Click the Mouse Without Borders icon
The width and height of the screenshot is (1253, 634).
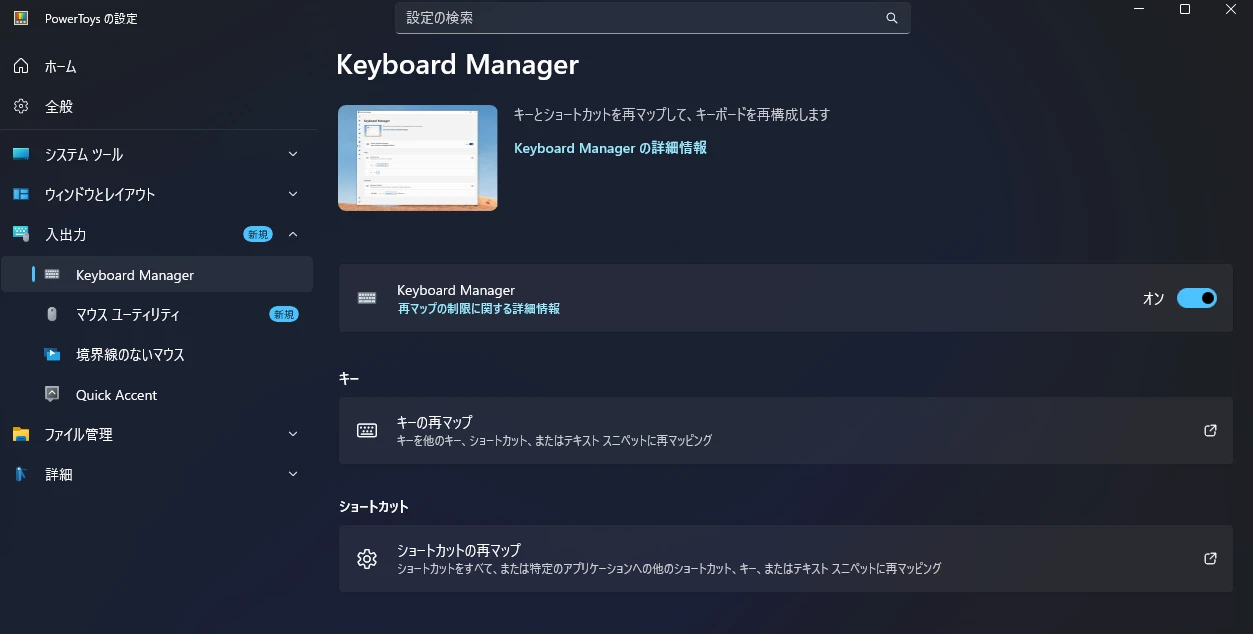[52, 354]
